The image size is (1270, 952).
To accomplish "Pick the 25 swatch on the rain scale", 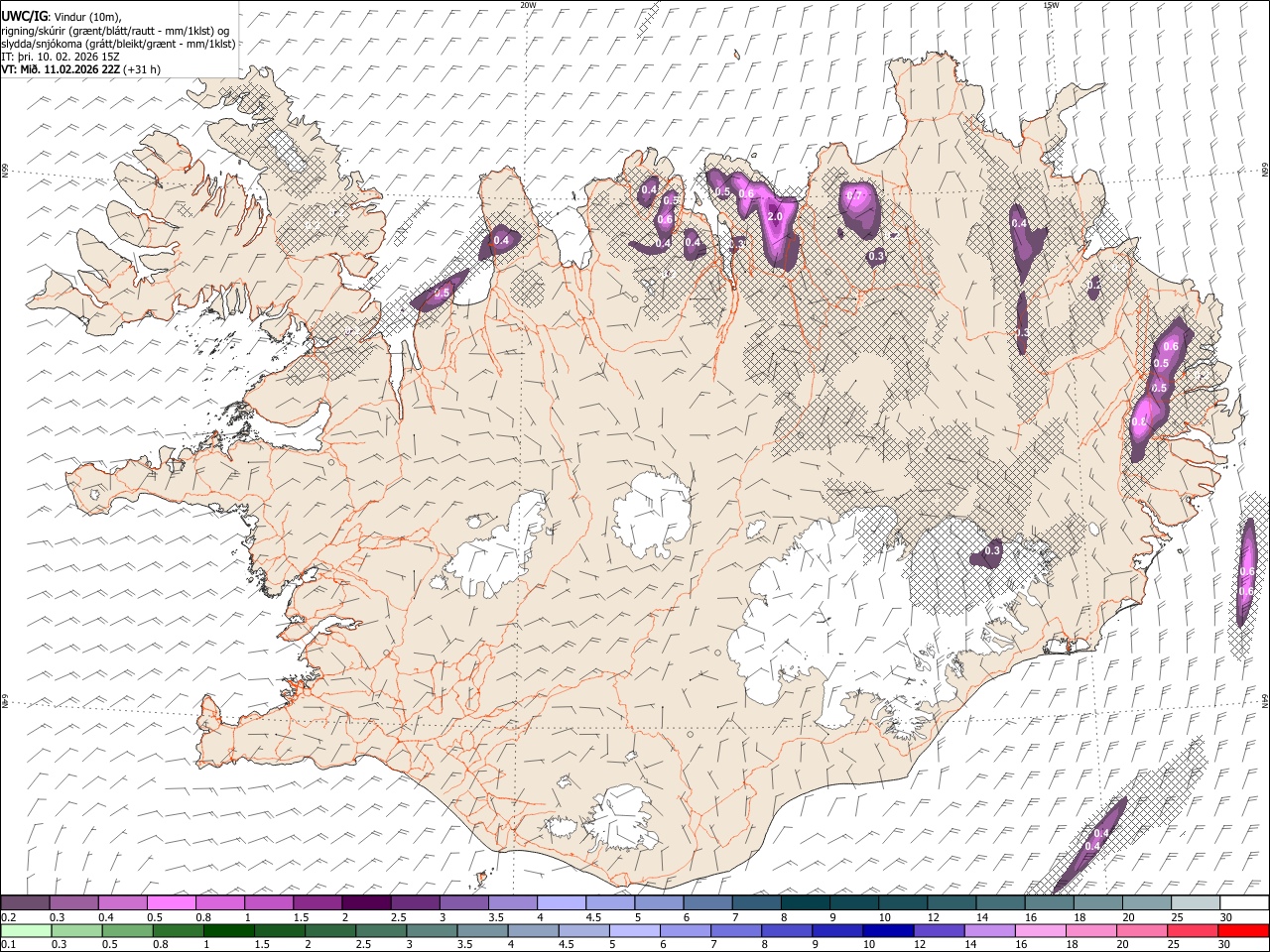I will pos(1191,930).
